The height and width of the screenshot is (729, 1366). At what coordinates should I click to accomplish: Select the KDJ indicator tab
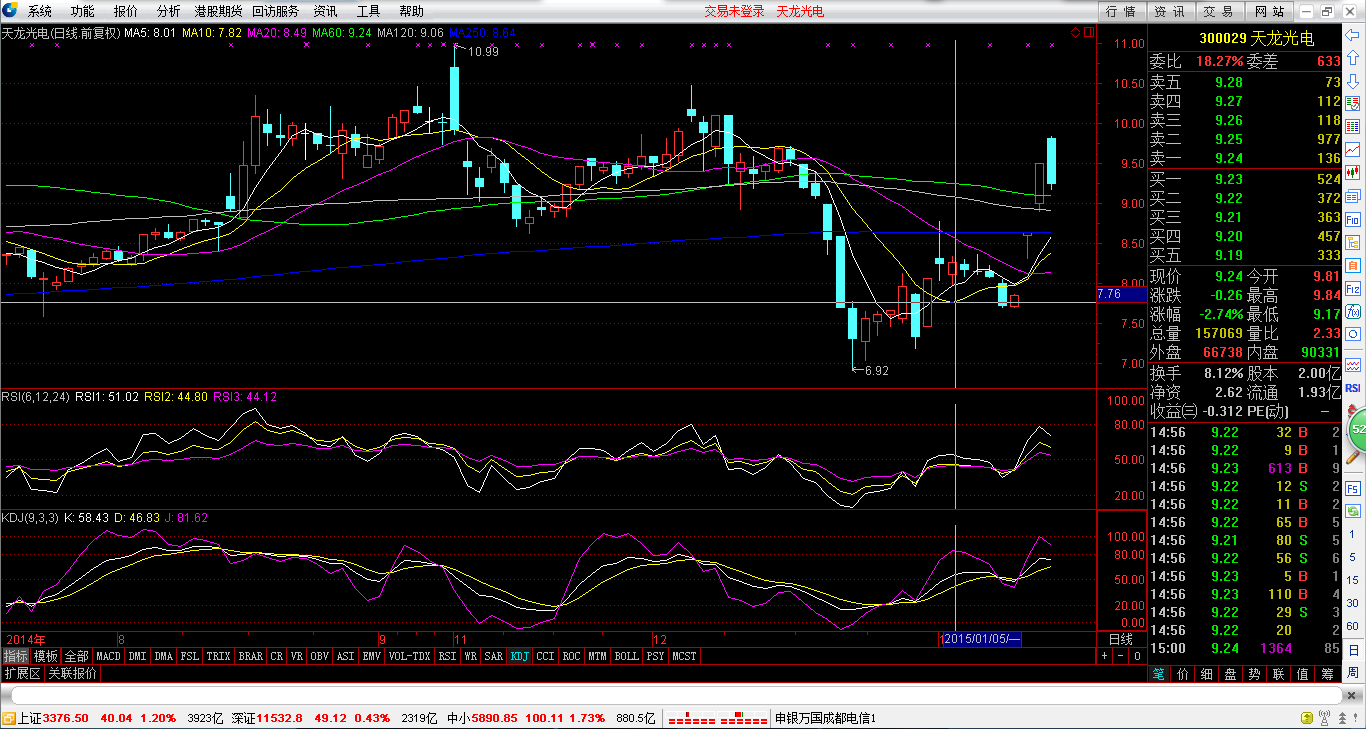519,656
